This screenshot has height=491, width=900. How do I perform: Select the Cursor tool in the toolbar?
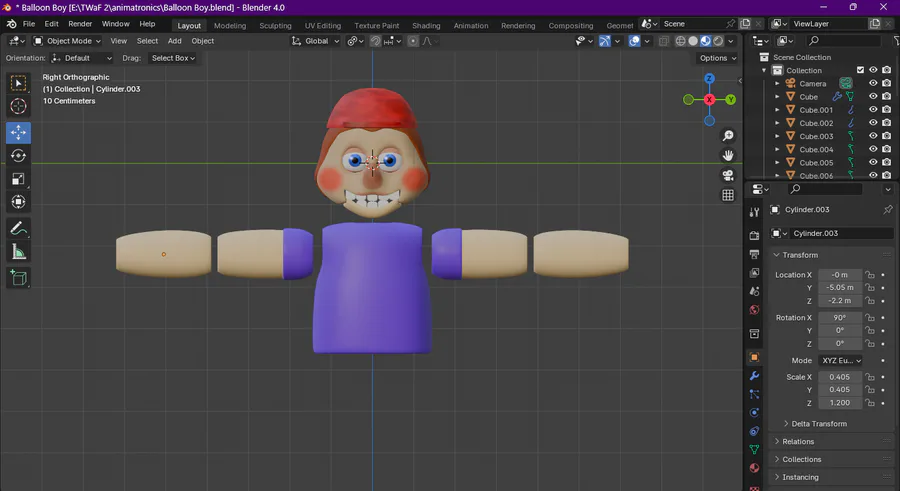click(x=19, y=106)
